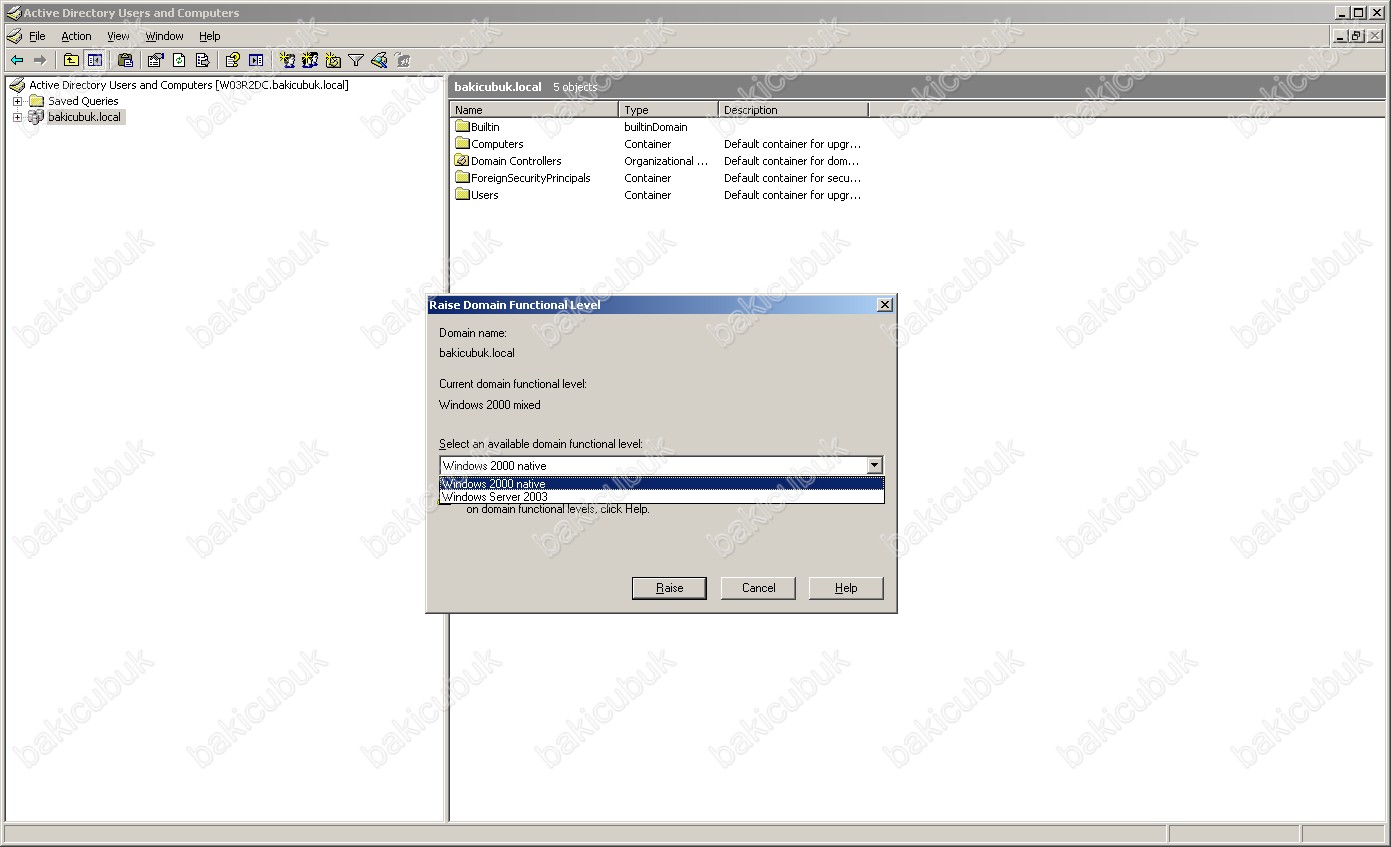Select the root Active Directory Users and Computers node

[188, 85]
